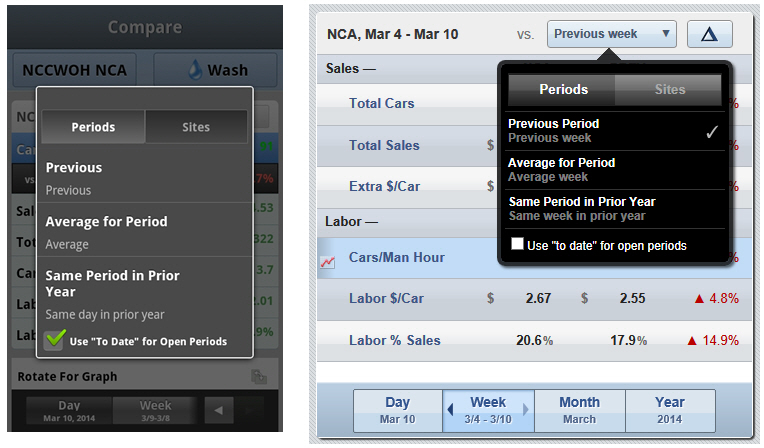Screen dimensions: 764x448
Task: Click the red chart icon beside Cars/Man Hour
Action: [327, 262]
